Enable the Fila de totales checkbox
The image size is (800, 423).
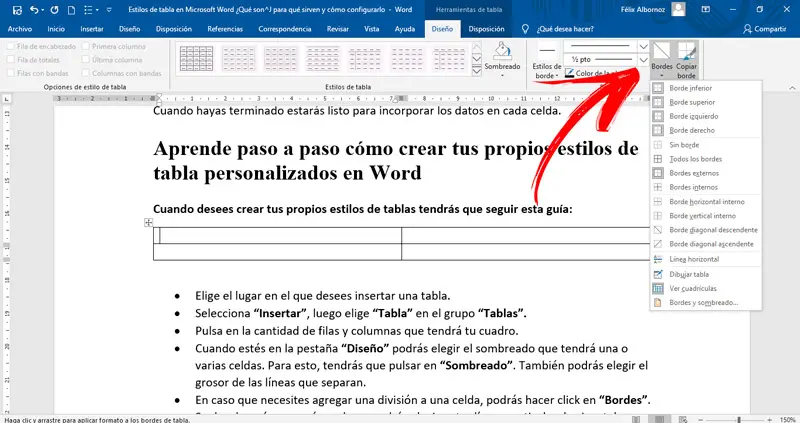click(x=11, y=60)
